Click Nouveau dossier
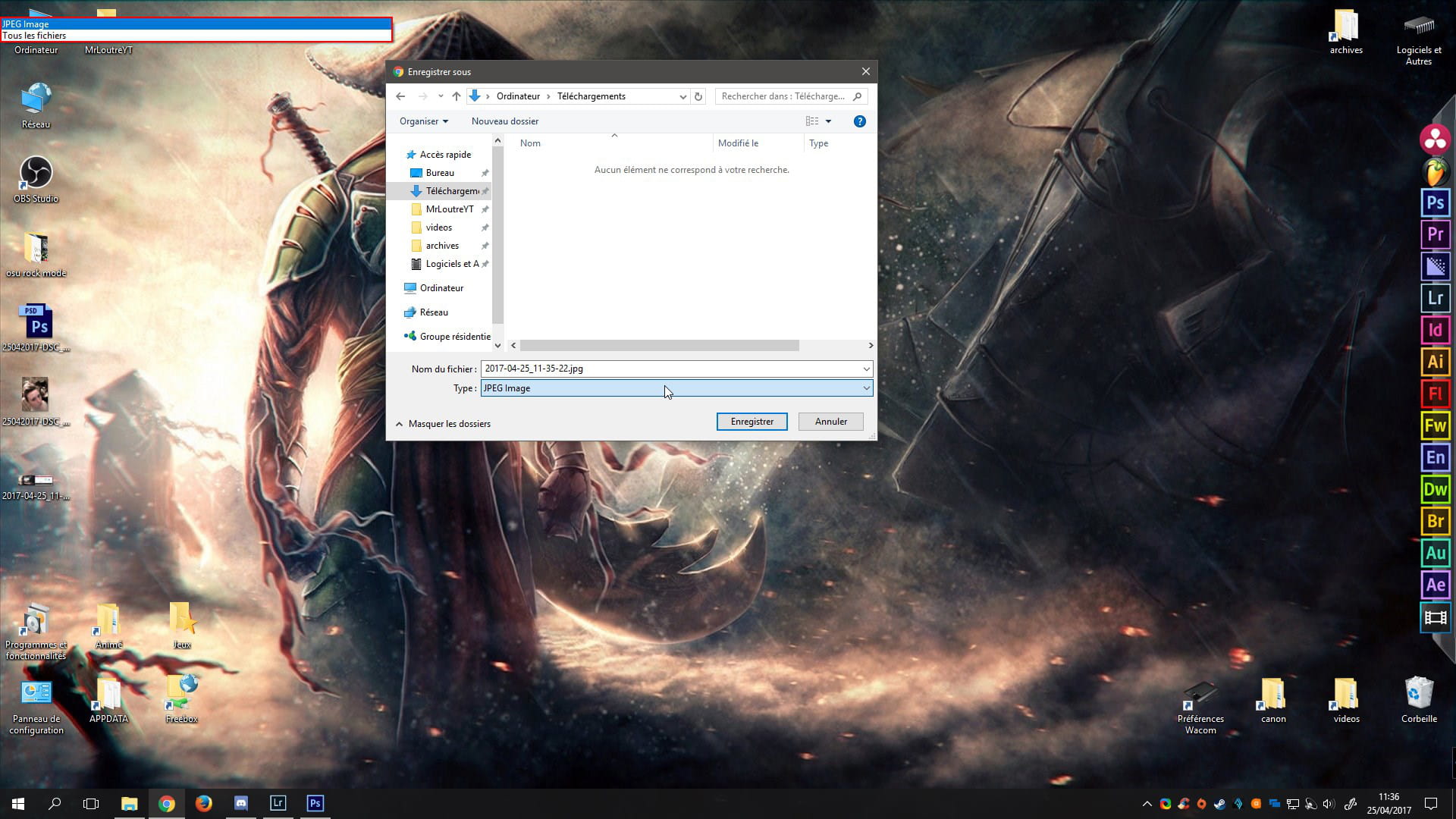The width and height of the screenshot is (1456, 819). pos(505,121)
